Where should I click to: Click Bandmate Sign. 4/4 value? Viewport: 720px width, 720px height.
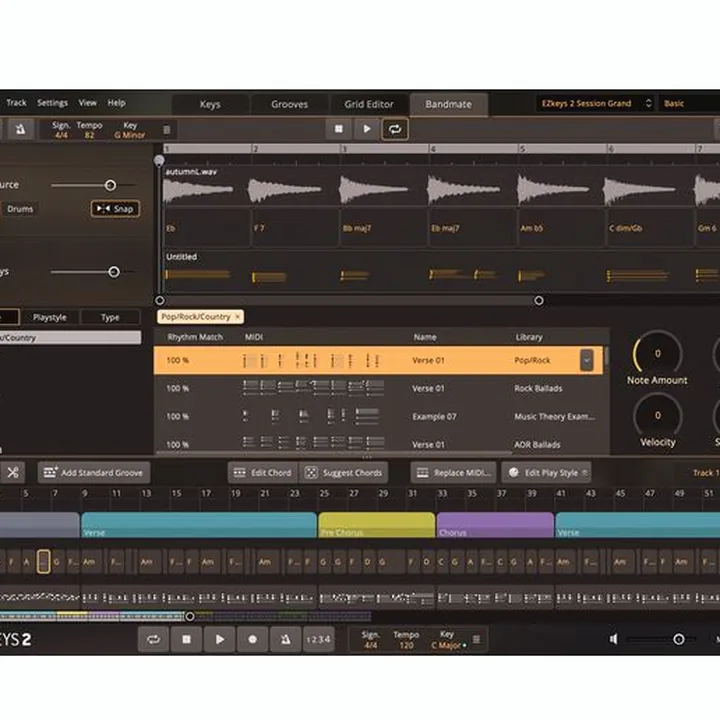click(x=61, y=135)
